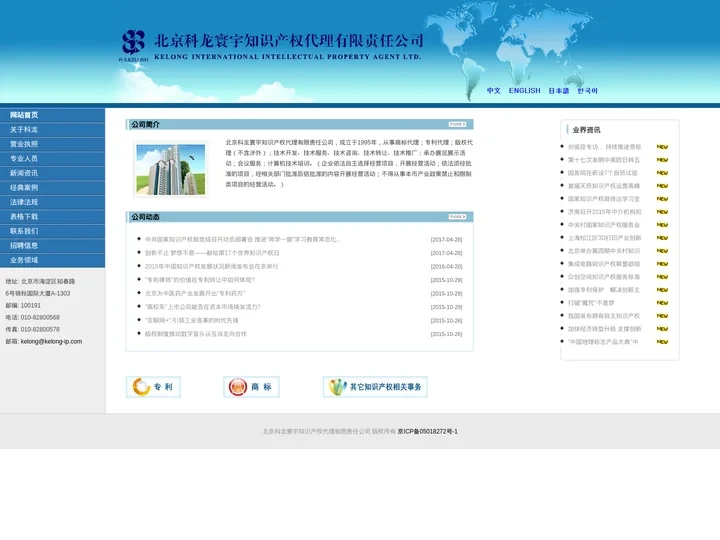Image resolution: width=720 pixels, height=540 pixels.
Task: Open news "互联网+":引领工业变革的时代先锋
Action: (191, 321)
